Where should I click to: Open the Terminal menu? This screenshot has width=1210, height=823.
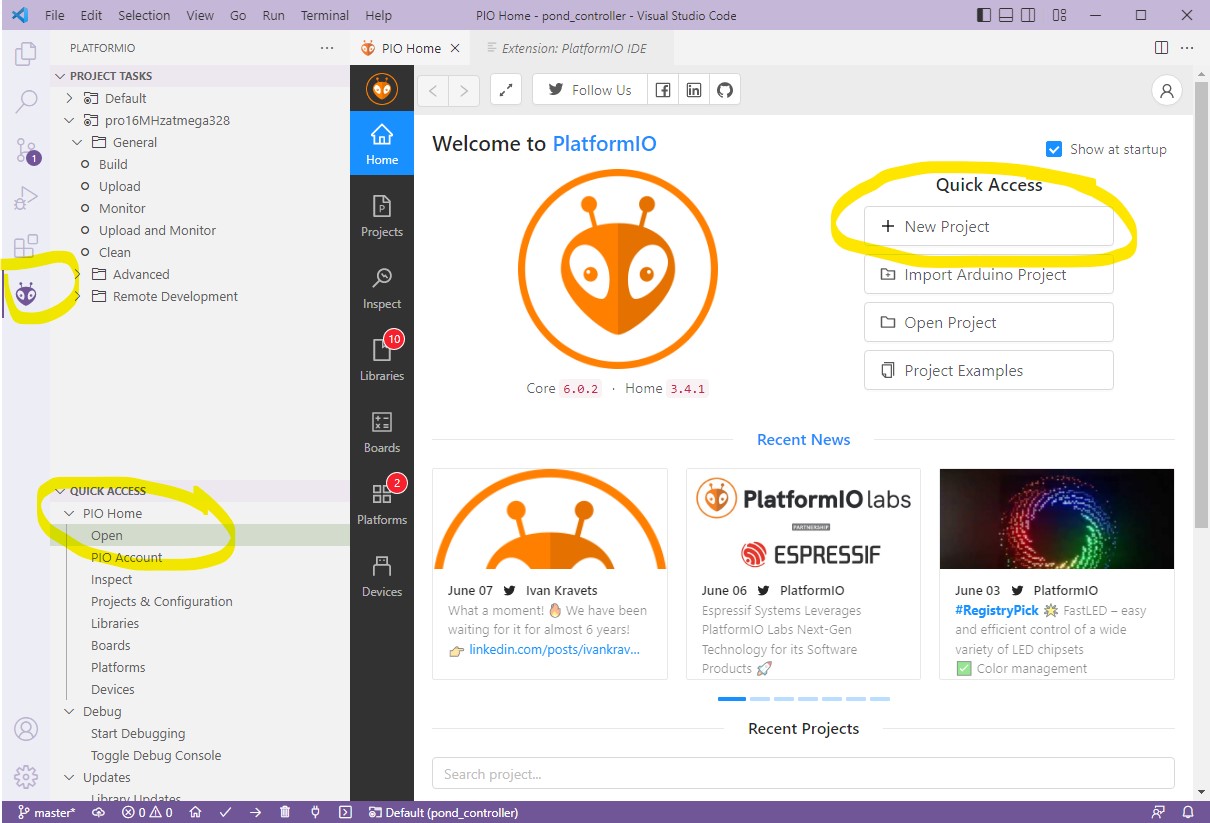tap(324, 15)
